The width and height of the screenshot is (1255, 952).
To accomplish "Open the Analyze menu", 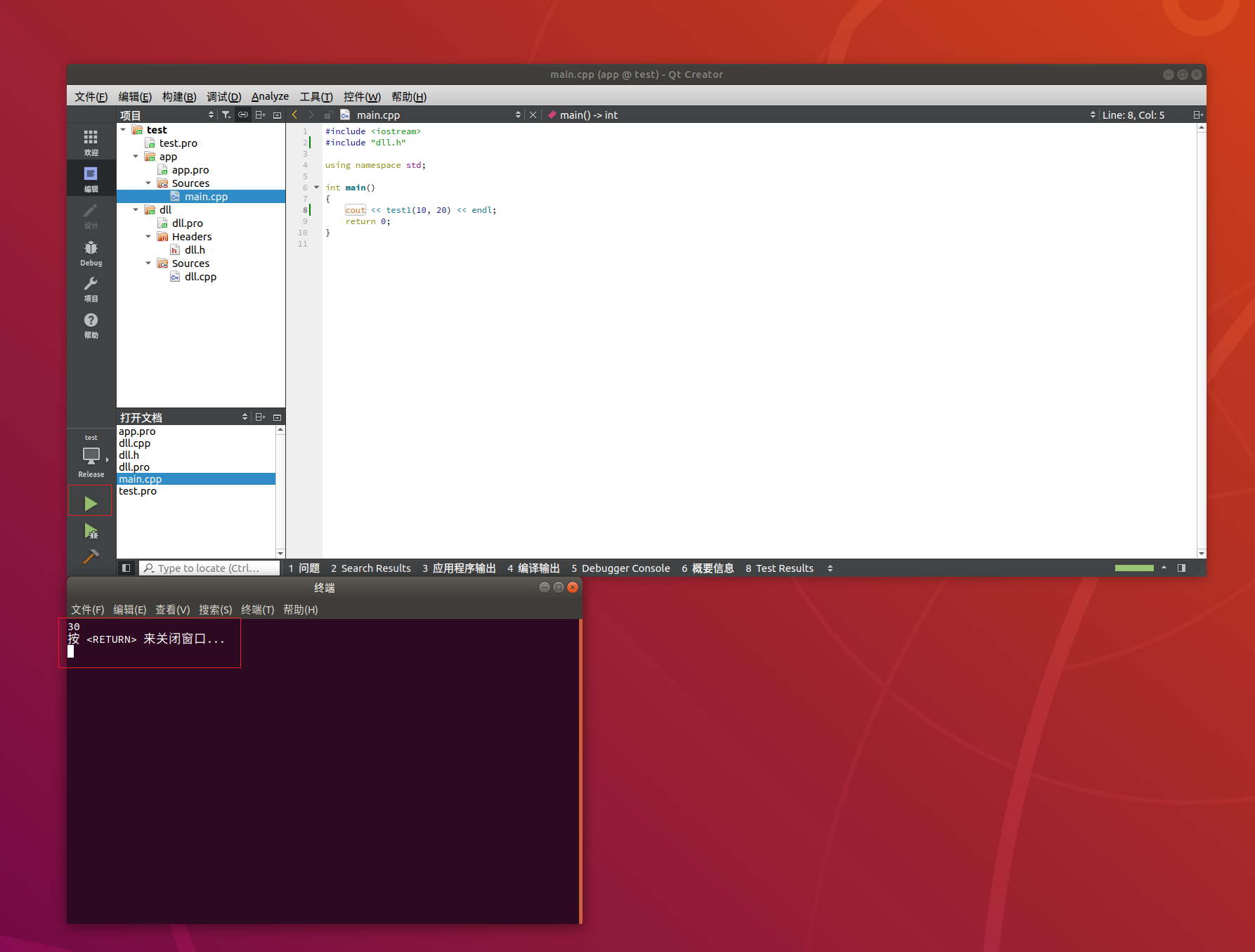I will pos(270,96).
